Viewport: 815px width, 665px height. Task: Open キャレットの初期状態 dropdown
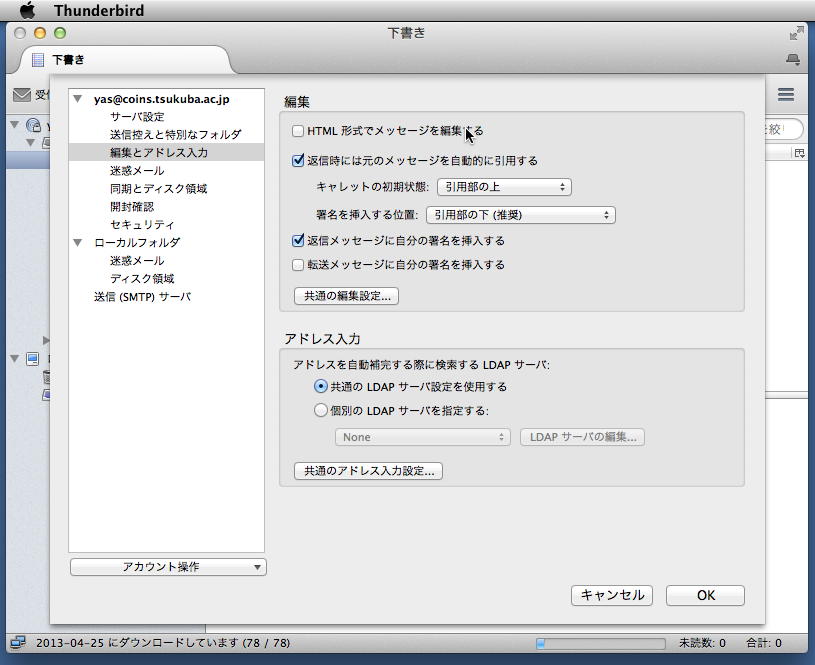pos(504,187)
